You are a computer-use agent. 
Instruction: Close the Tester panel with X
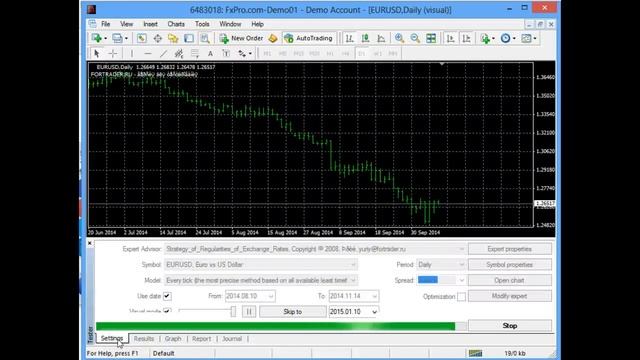(90, 243)
